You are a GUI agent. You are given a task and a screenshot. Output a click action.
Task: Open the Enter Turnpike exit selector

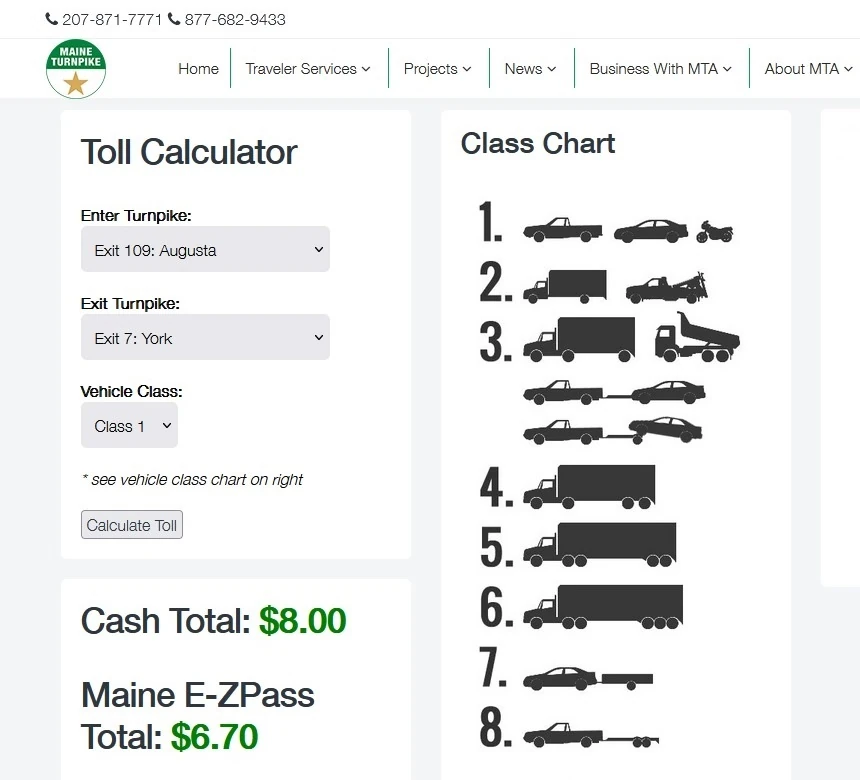click(205, 249)
